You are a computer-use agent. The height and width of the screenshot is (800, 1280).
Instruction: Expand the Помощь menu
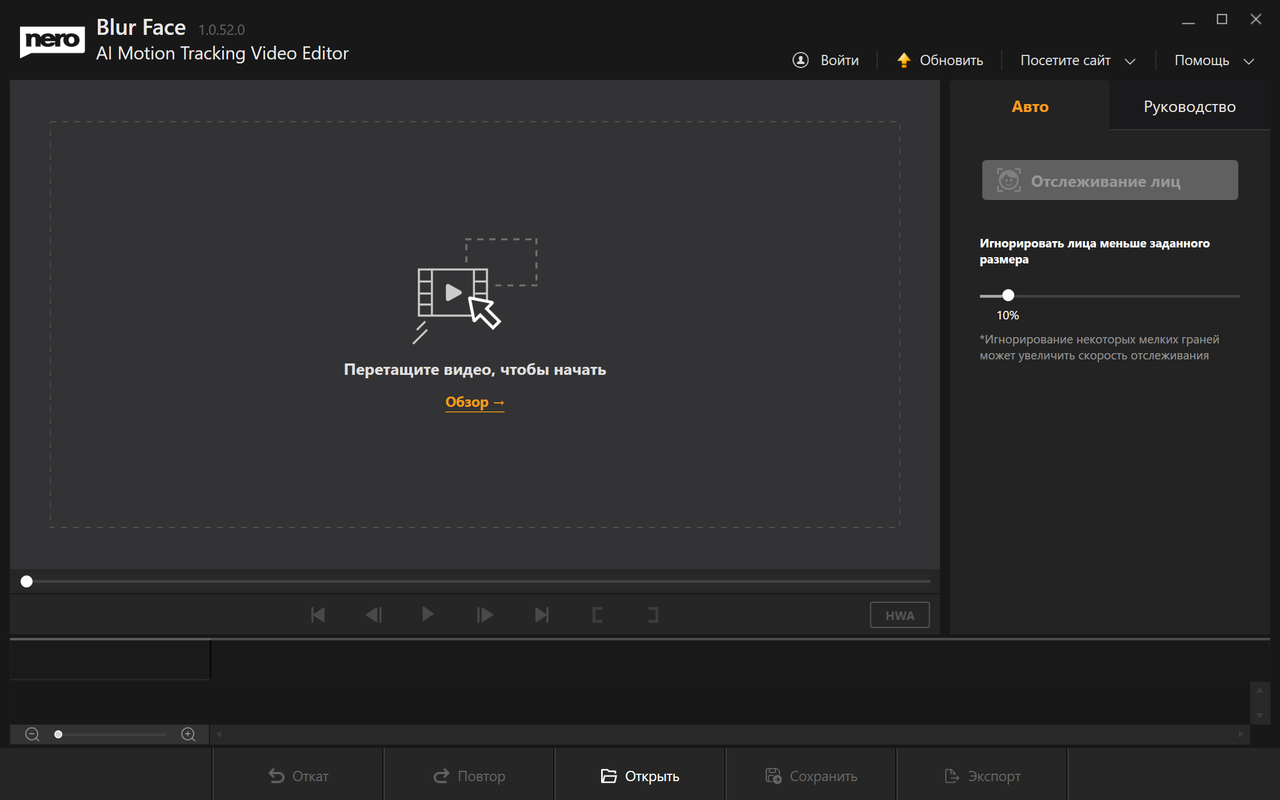click(x=1213, y=60)
